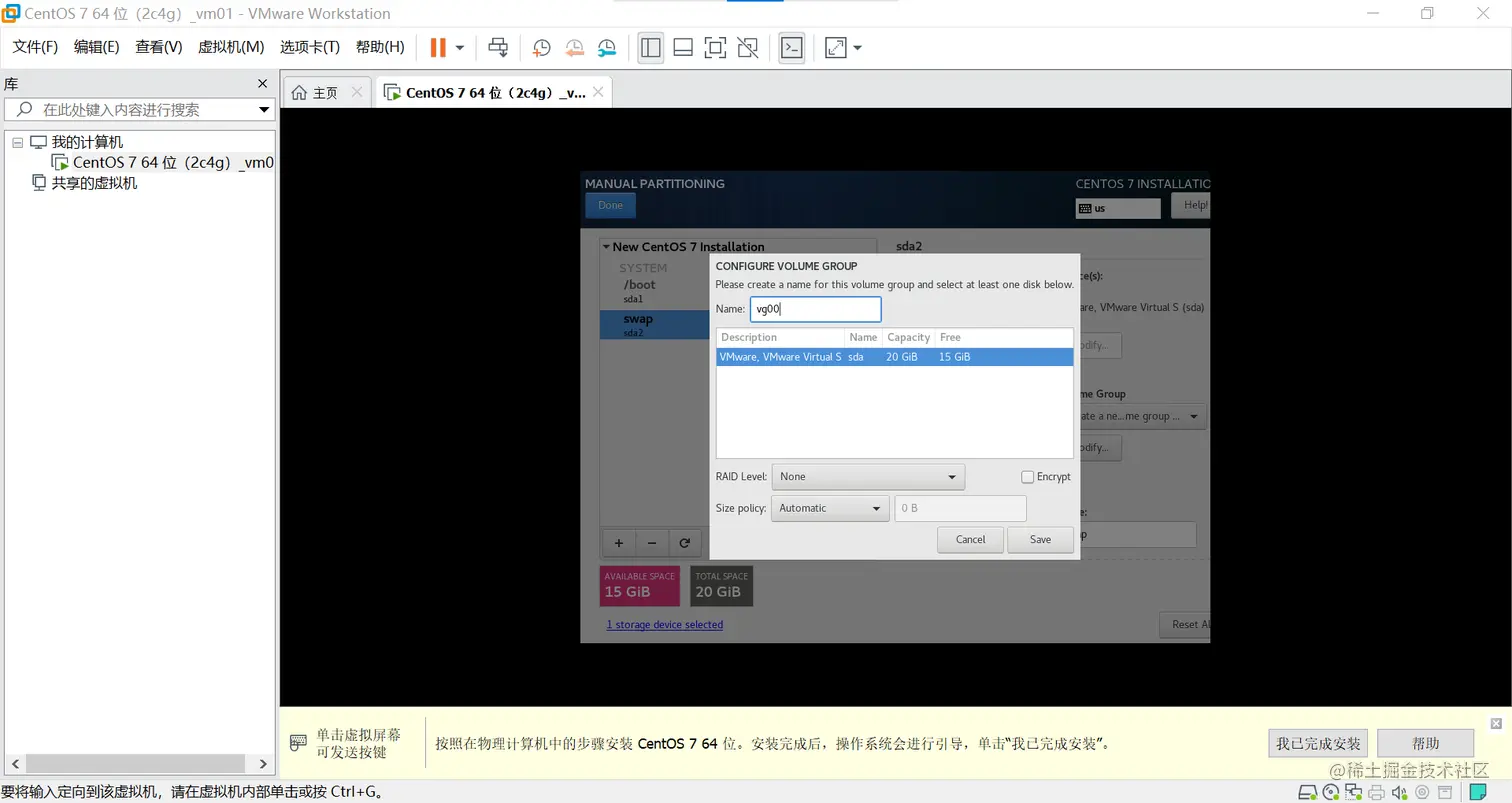Enable the Encrypt checkbox

pos(1027,477)
